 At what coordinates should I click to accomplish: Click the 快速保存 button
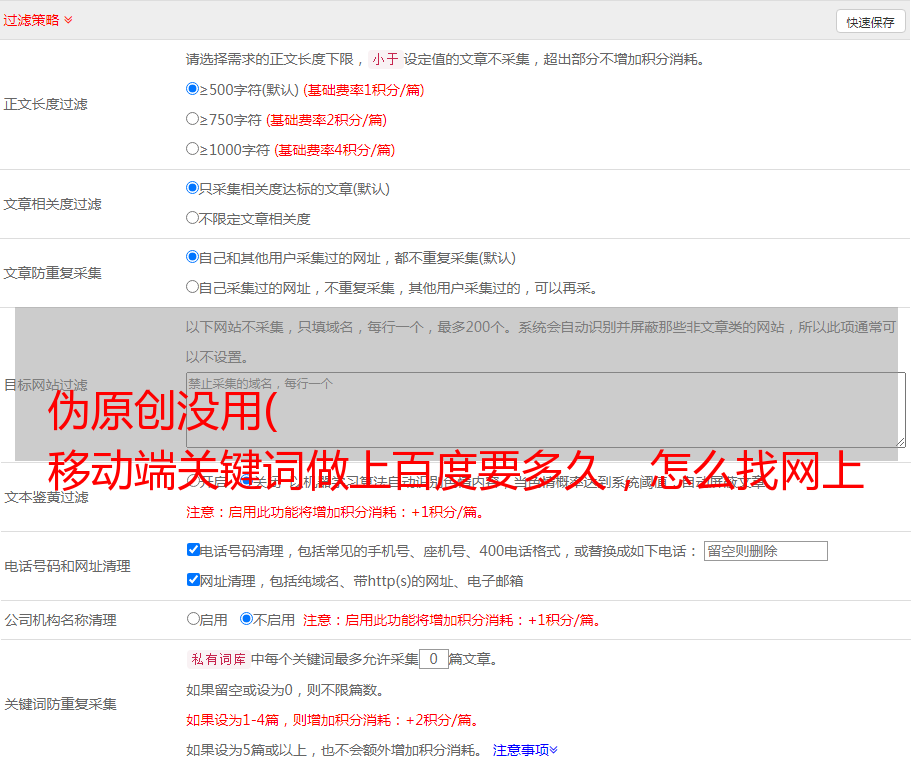[x=869, y=22]
